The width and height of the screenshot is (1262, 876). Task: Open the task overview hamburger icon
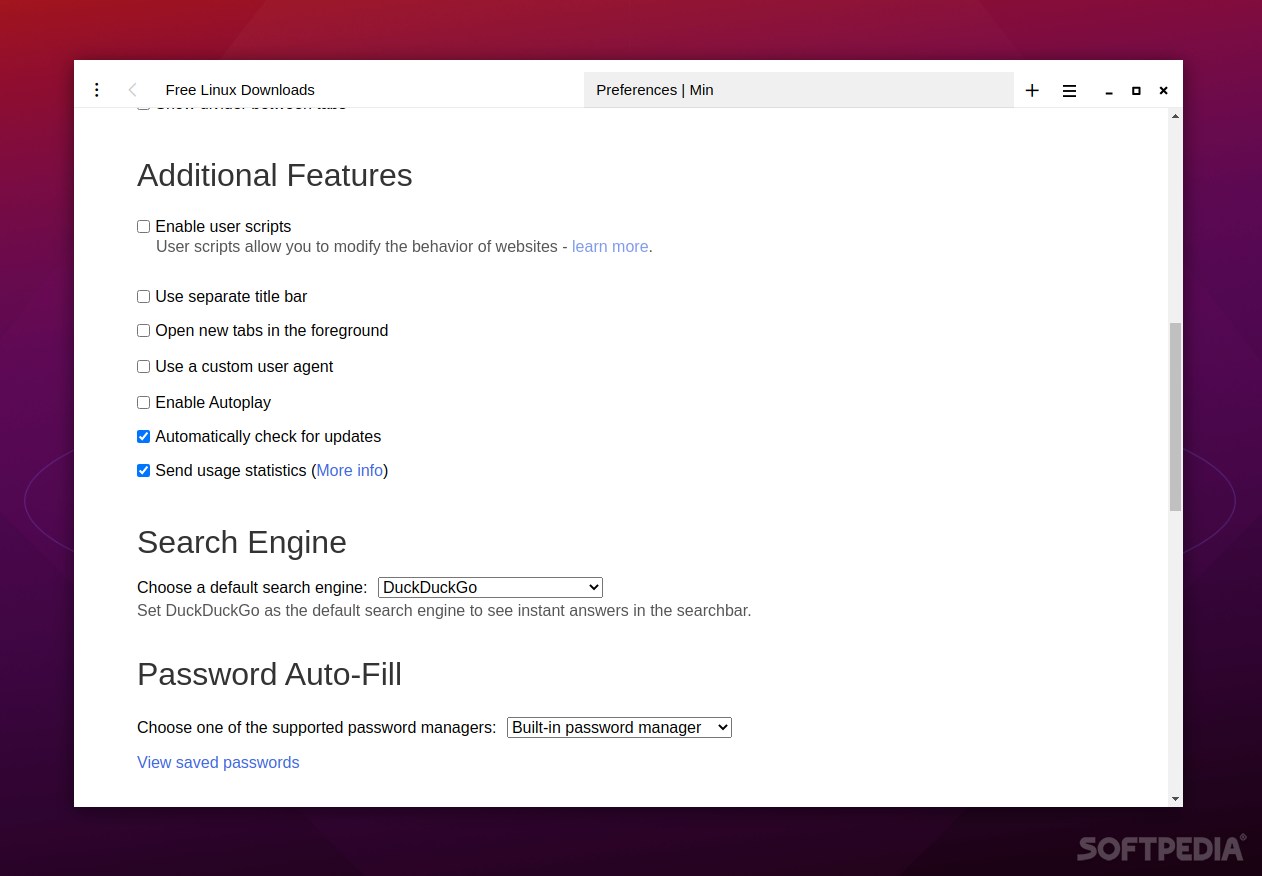(1069, 90)
